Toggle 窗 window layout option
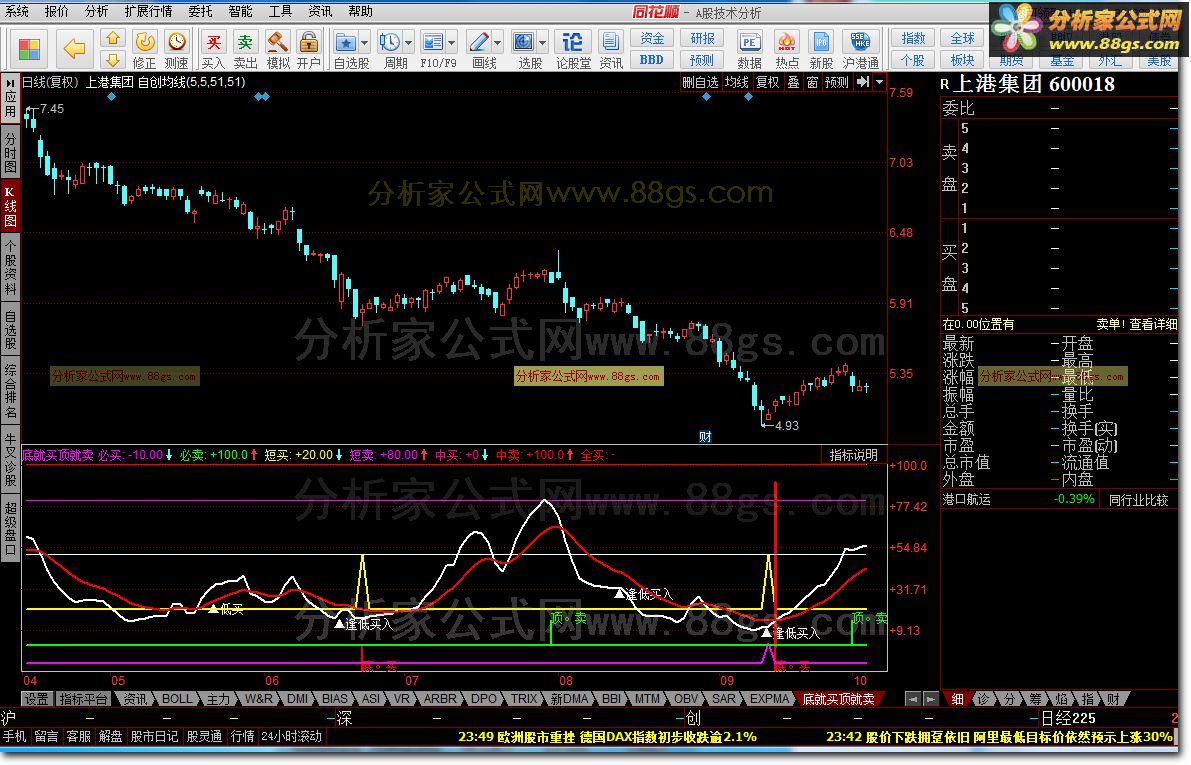 click(x=812, y=81)
